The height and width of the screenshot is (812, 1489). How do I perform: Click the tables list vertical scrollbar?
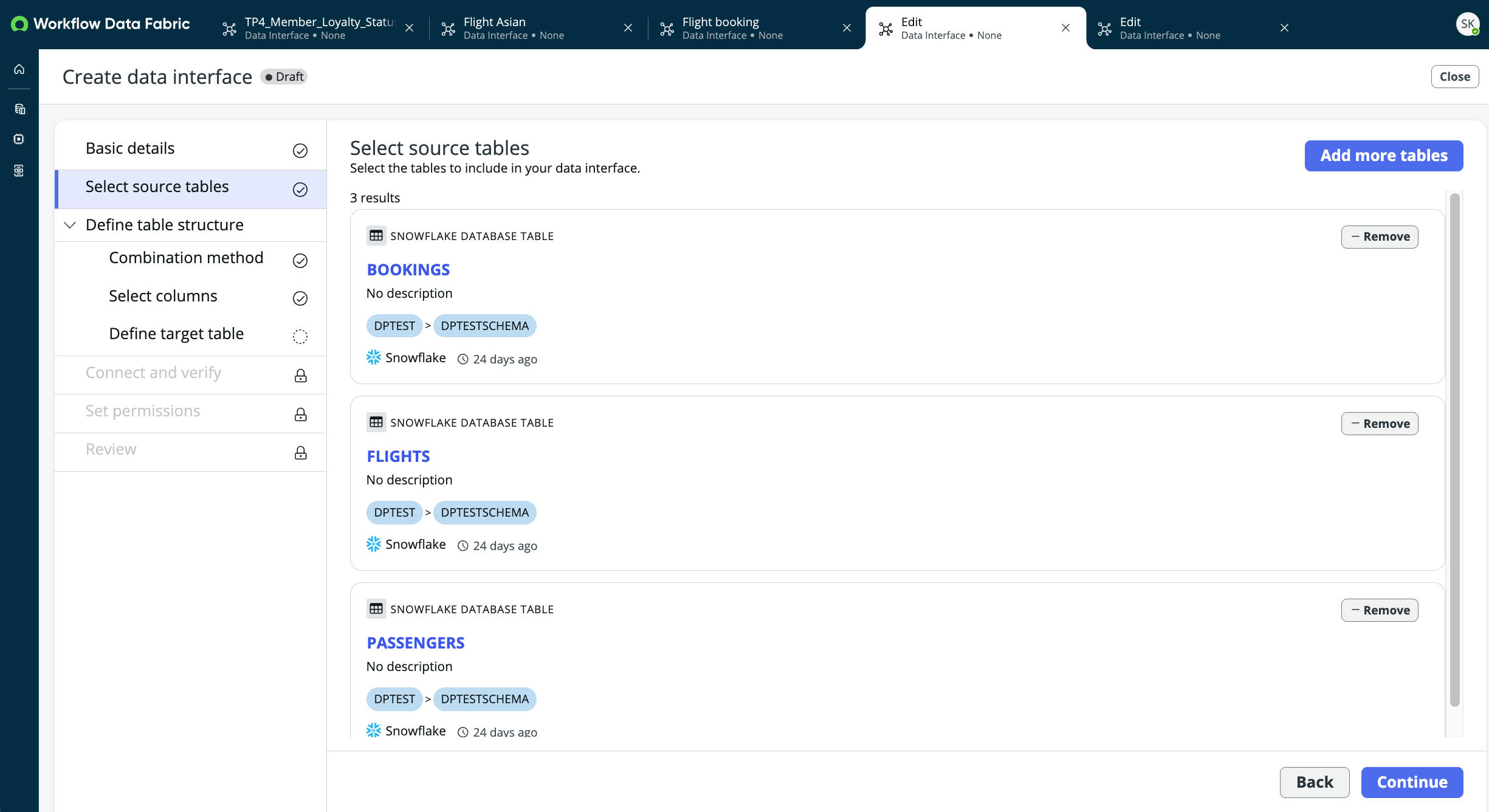coord(1454,450)
